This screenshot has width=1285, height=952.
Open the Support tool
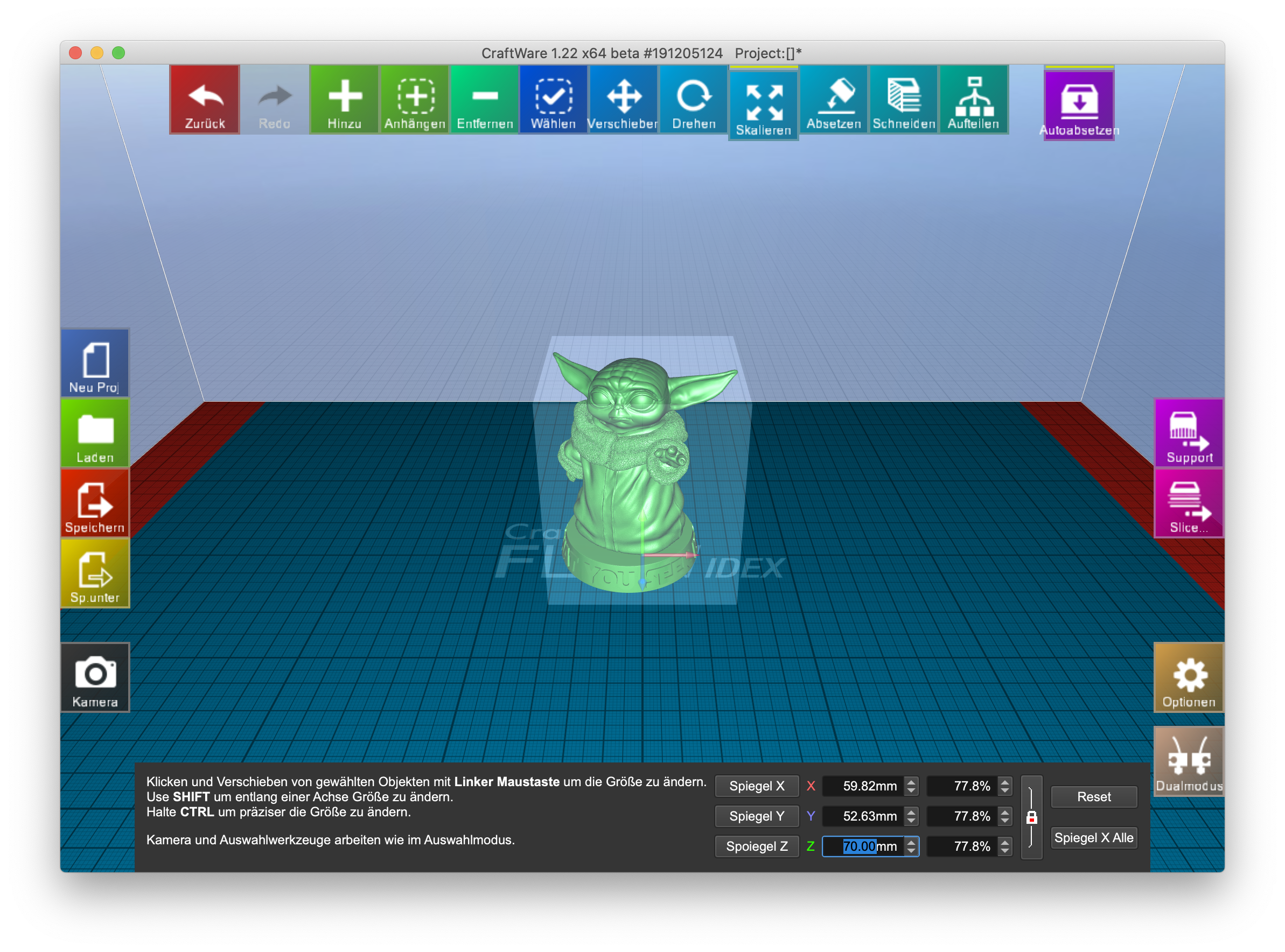coord(1189,433)
